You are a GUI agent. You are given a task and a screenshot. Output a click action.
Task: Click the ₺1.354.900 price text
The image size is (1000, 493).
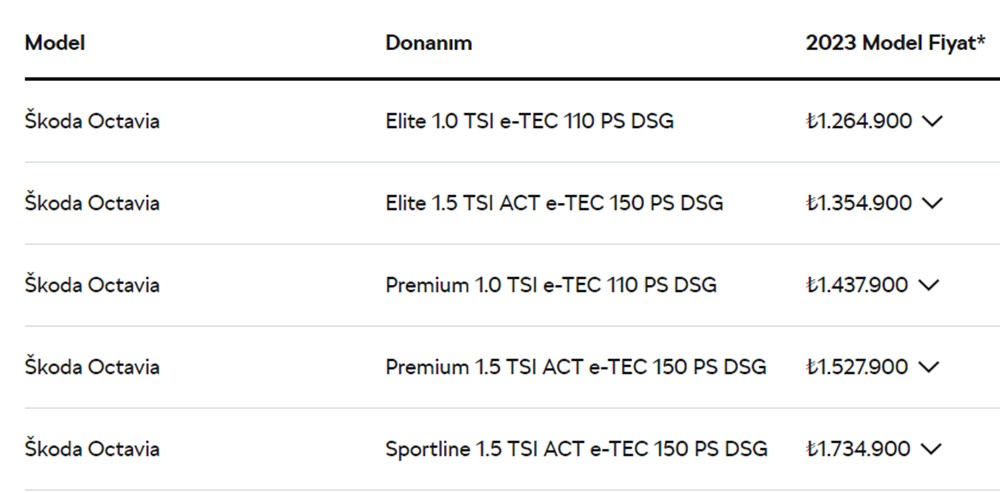click(859, 203)
